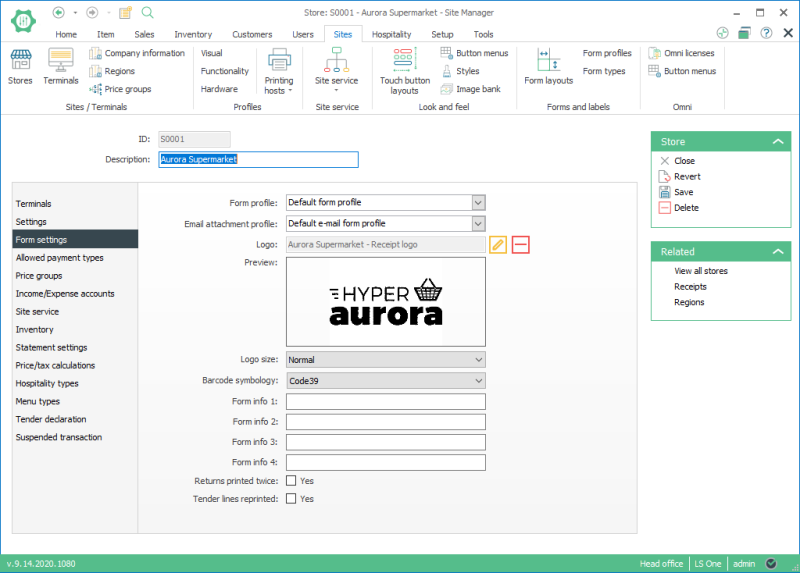The image size is (800, 573).
Task: Enable Tender lines reprinted checkbox
Action: [291, 499]
